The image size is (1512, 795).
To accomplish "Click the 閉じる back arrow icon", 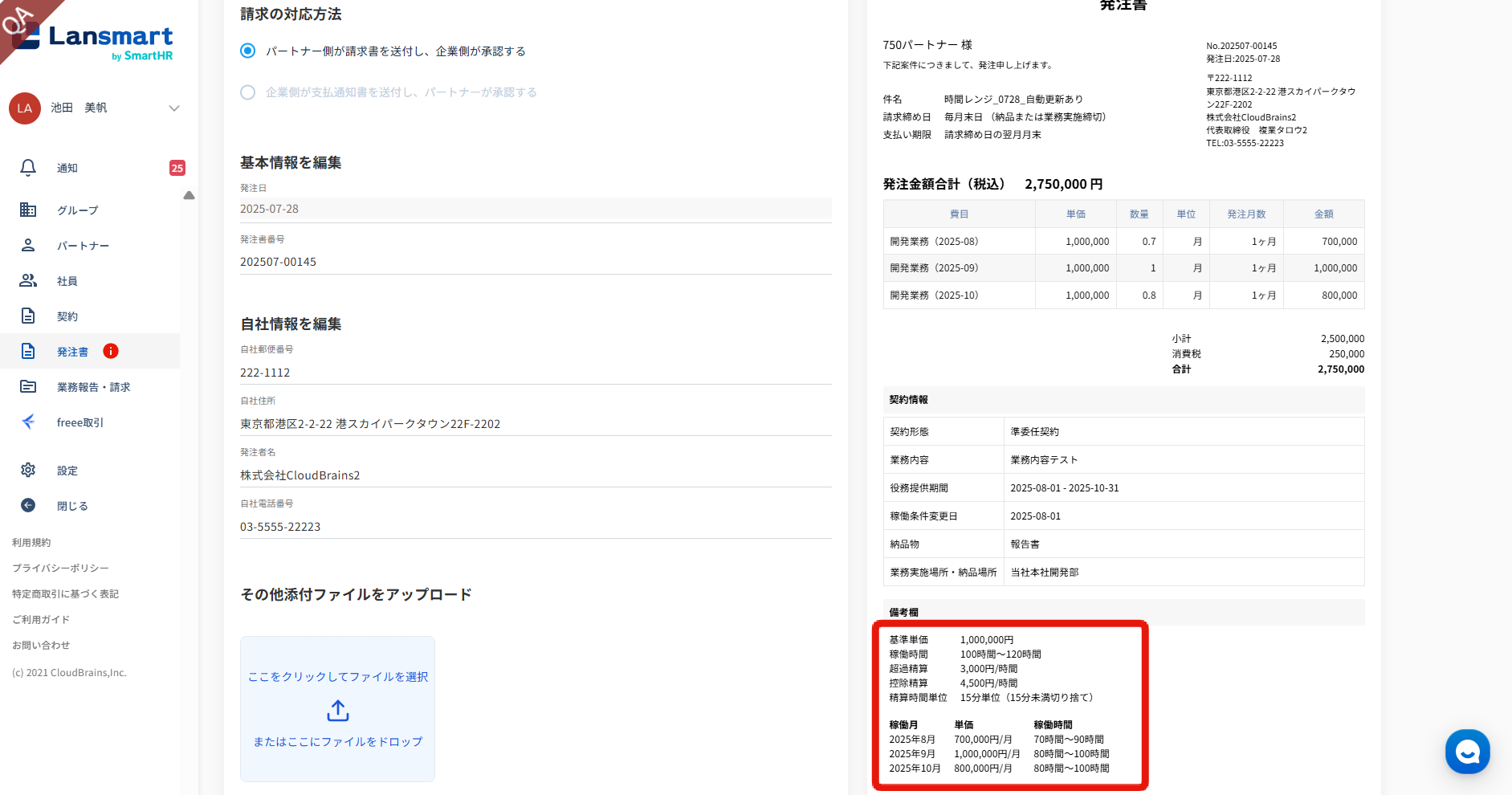I will 28,505.
